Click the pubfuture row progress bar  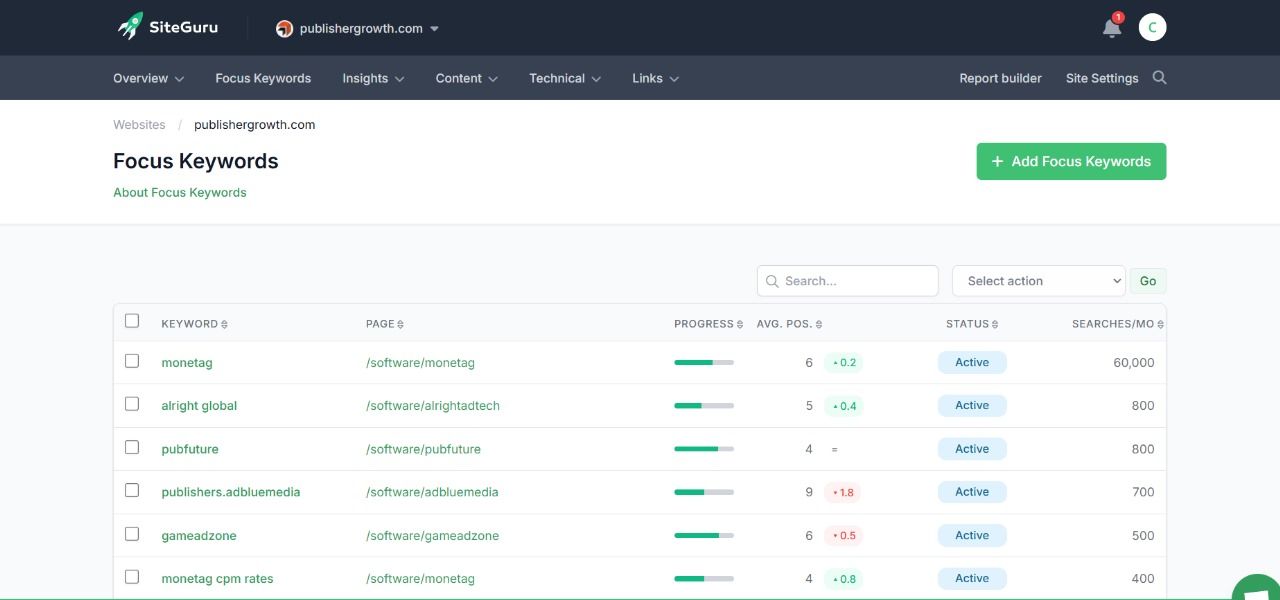click(704, 449)
